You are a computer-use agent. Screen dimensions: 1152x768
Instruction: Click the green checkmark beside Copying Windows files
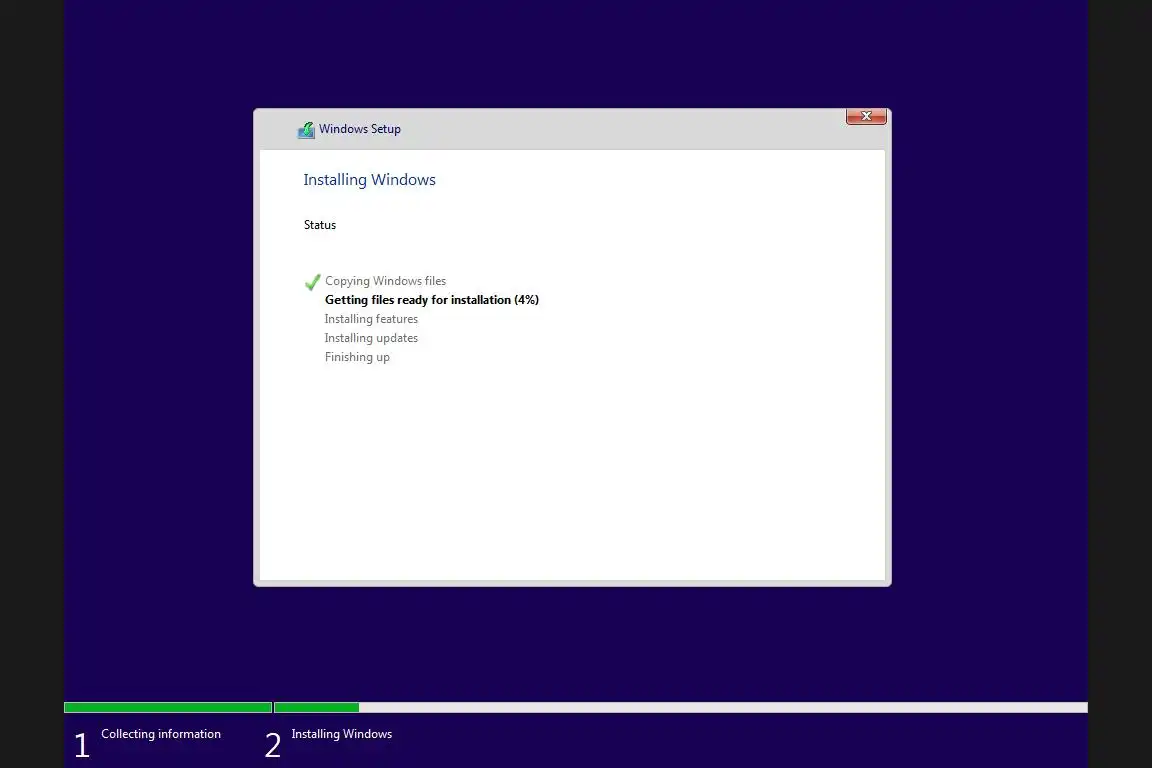tap(312, 282)
